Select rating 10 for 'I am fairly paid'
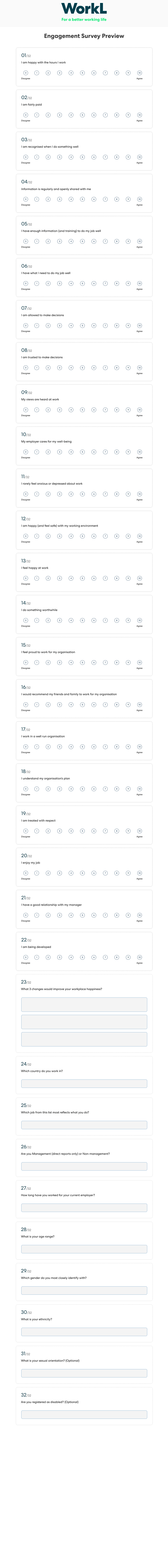Image resolution: width=168 pixels, height=1568 pixels. tap(140, 115)
